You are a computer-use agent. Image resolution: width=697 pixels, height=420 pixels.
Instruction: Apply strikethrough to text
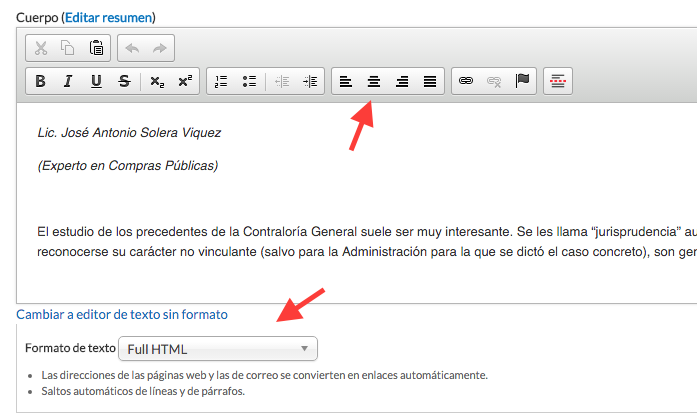coord(124,82)
